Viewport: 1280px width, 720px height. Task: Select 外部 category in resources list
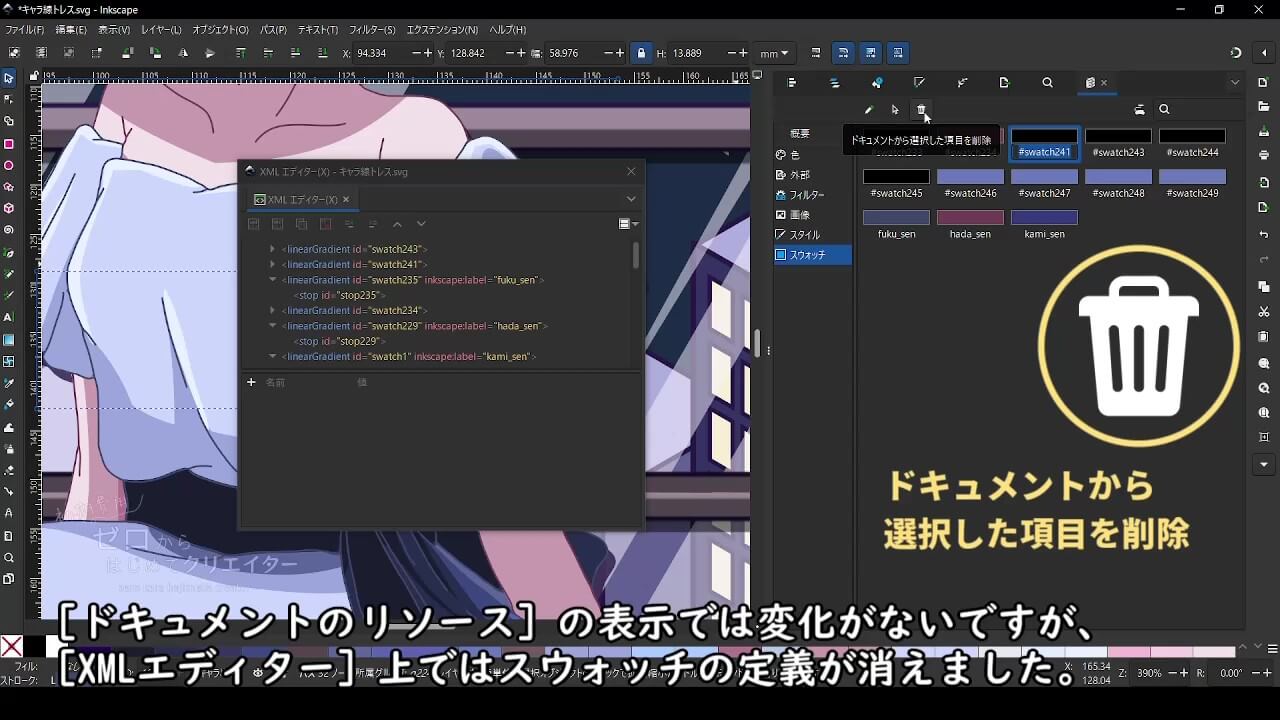[x=812, y=175]
